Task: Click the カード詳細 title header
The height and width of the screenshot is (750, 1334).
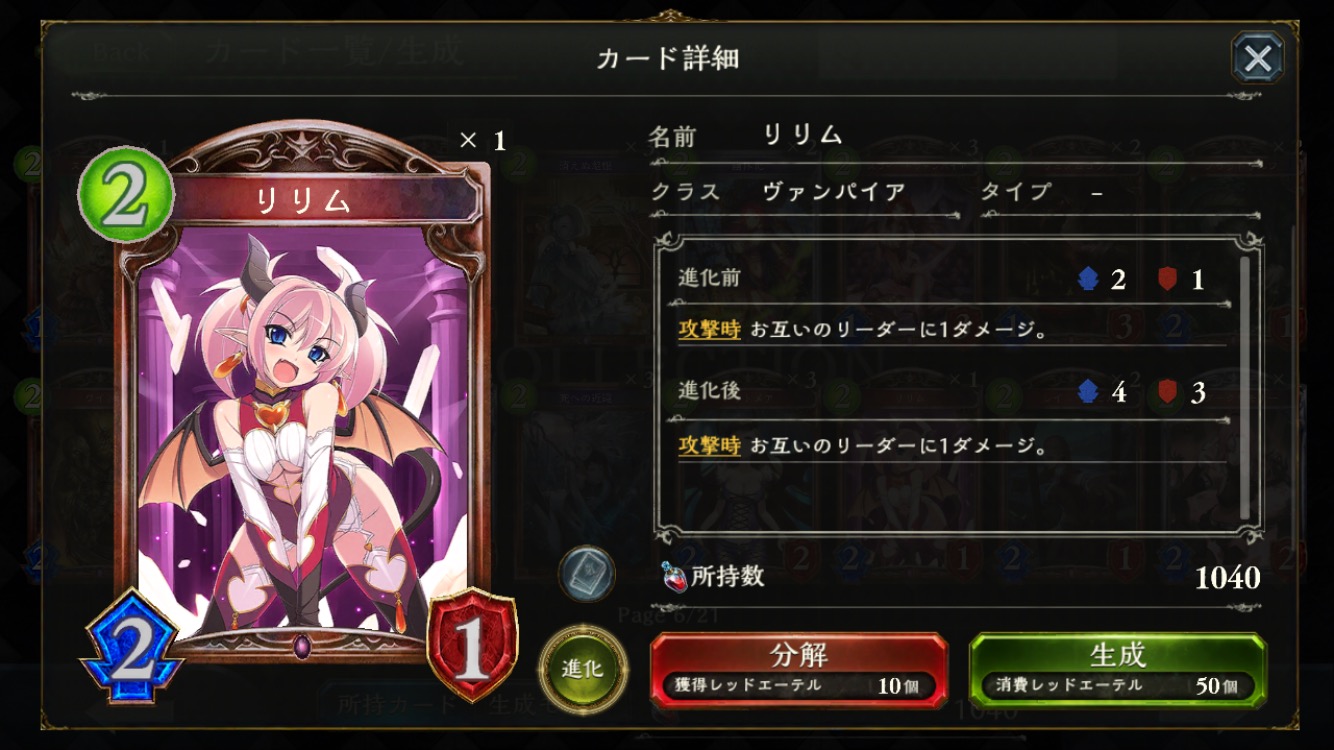Action: pyautogui.click(x=667, y=58)
